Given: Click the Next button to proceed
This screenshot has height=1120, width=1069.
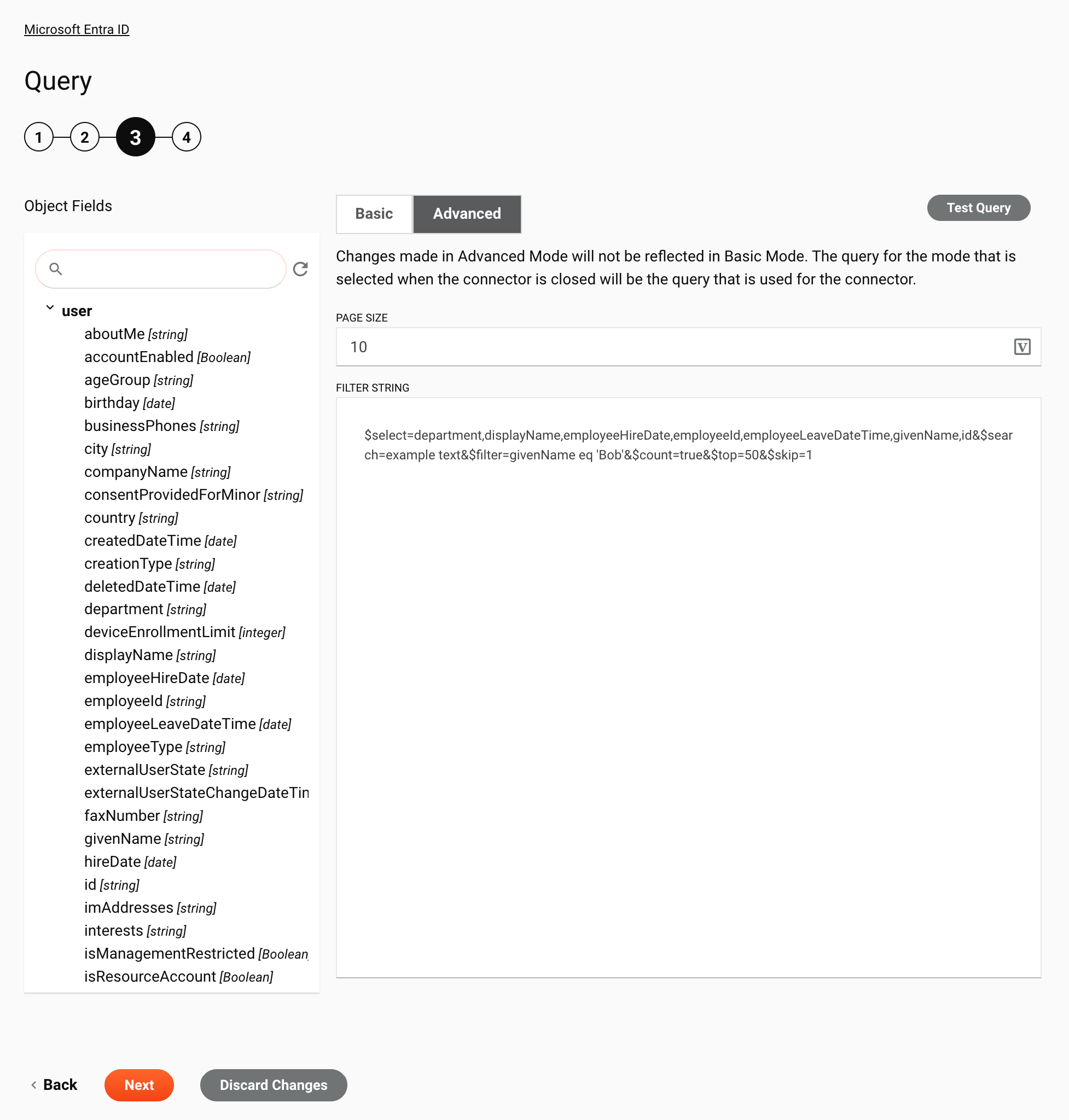Looking at the screenshot, I should tap(139, 1085).
